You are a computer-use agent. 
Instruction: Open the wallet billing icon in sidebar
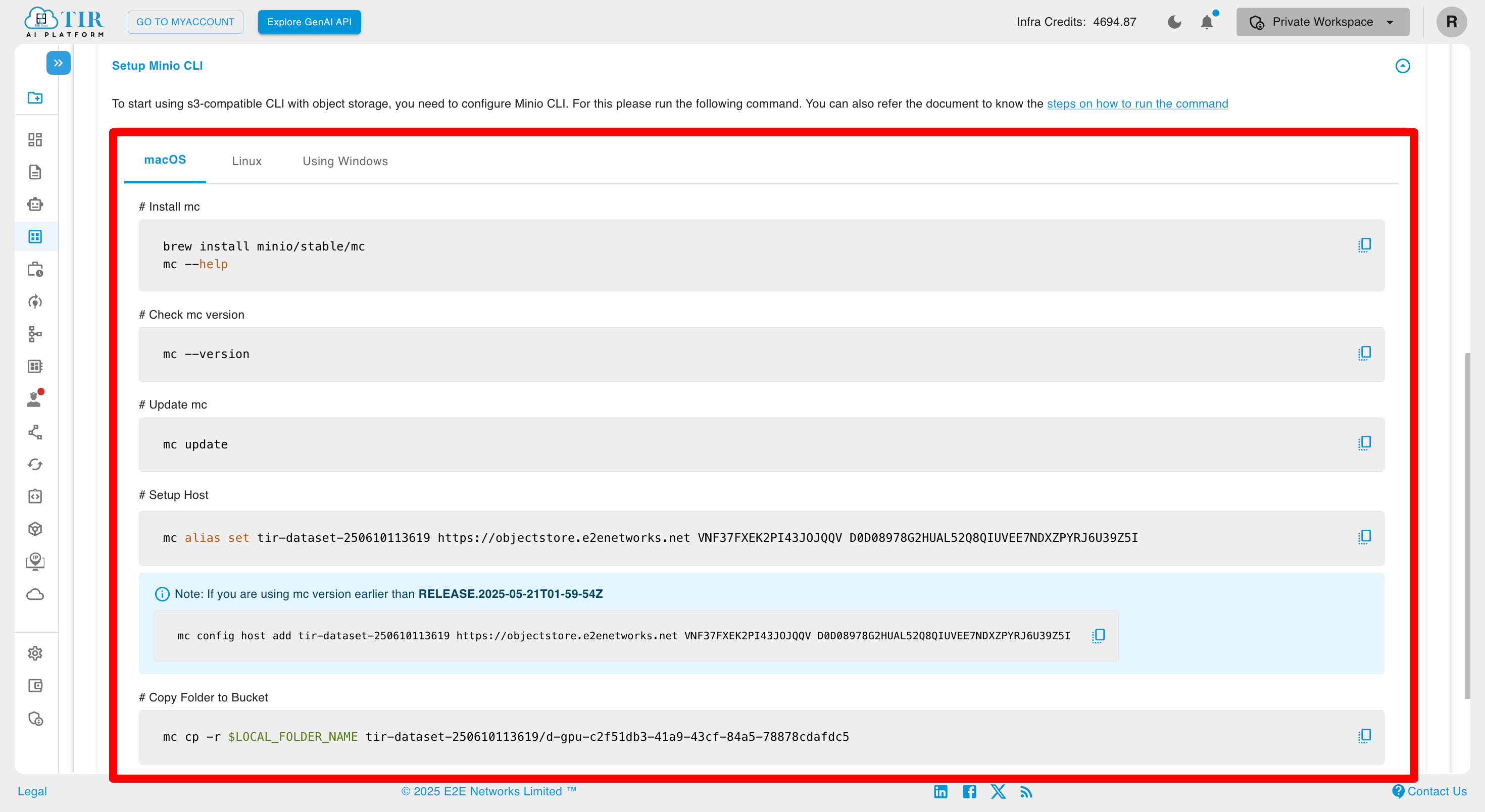(35, 685)
